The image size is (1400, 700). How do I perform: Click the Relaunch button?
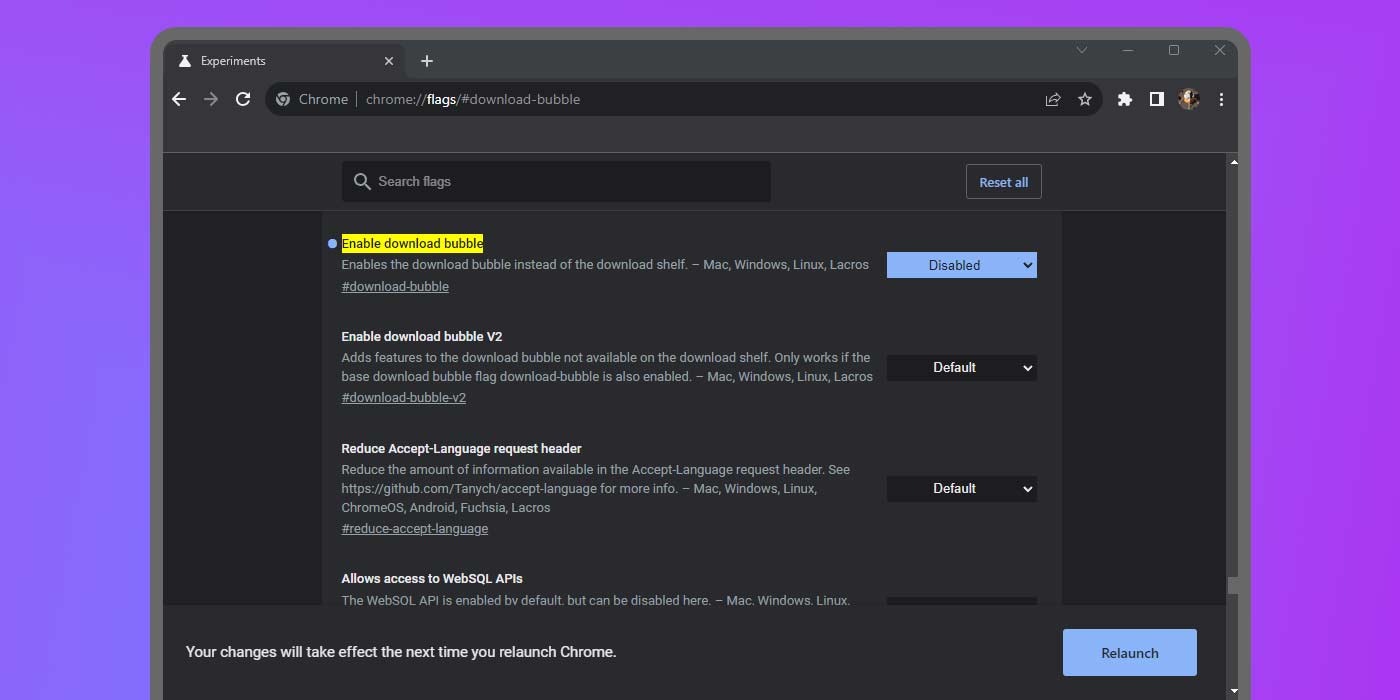tap(1129, 652)
